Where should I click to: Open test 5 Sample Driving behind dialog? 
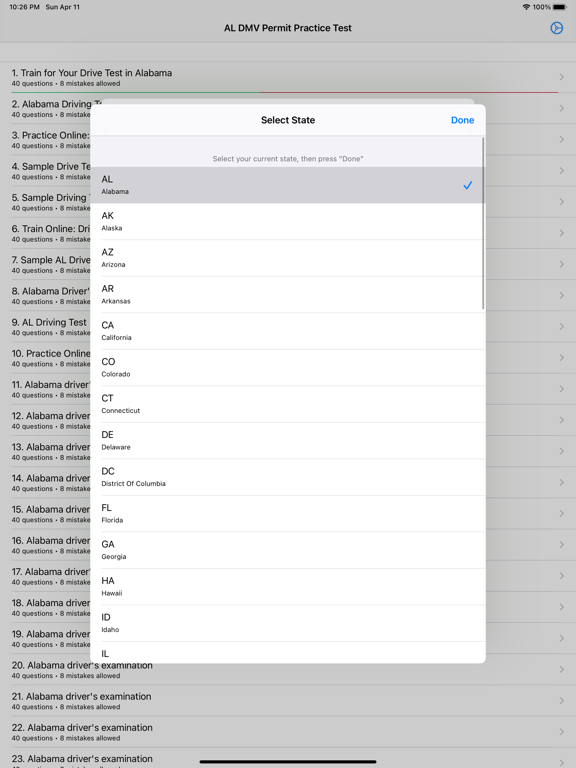[45, 202]
